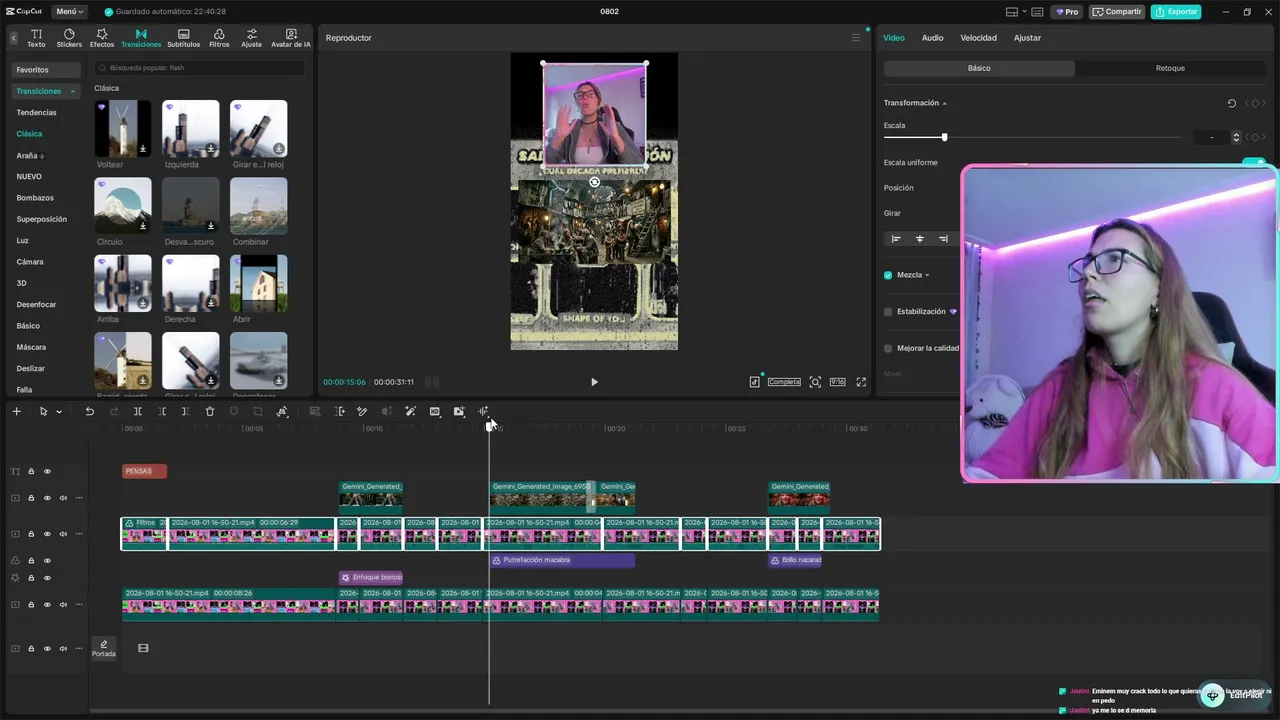Open the 9:16 aspect ratio selector
Image resolution: width=1280 pixels, height=720 pixels.
[x=837, y=382]
